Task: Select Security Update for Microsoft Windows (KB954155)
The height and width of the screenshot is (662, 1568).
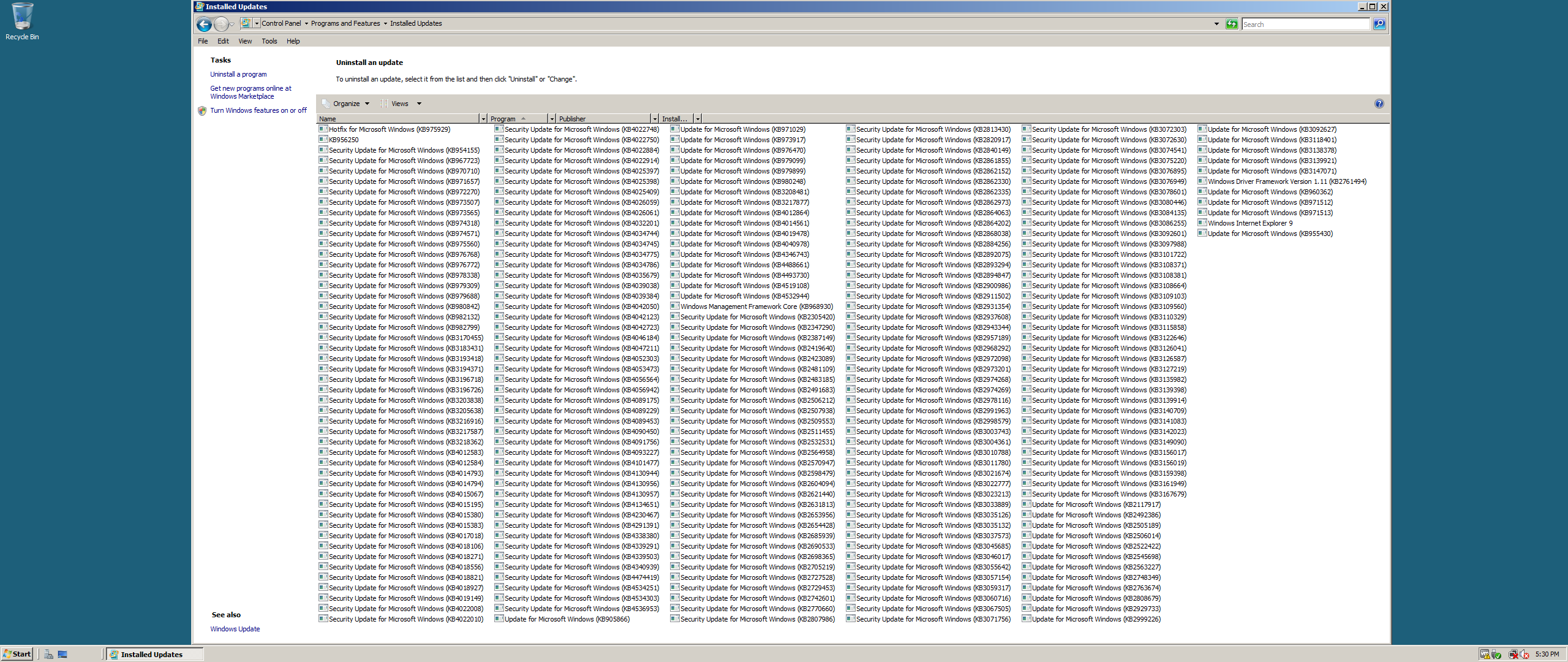Action: click(399, 150)
